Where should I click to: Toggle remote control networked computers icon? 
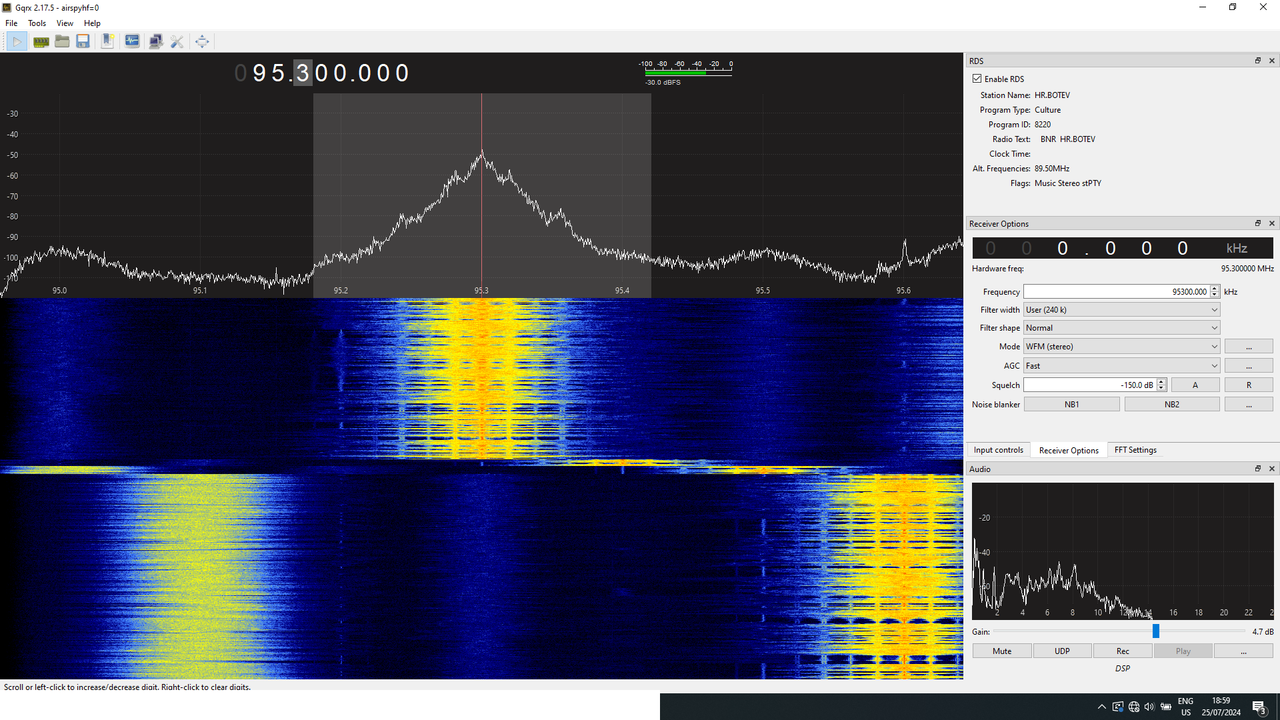click(155, 41)
